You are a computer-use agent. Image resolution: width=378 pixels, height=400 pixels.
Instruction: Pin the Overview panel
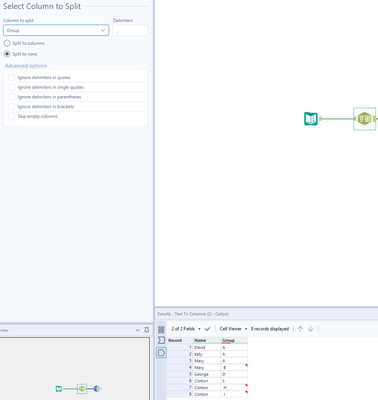[146, 330]
